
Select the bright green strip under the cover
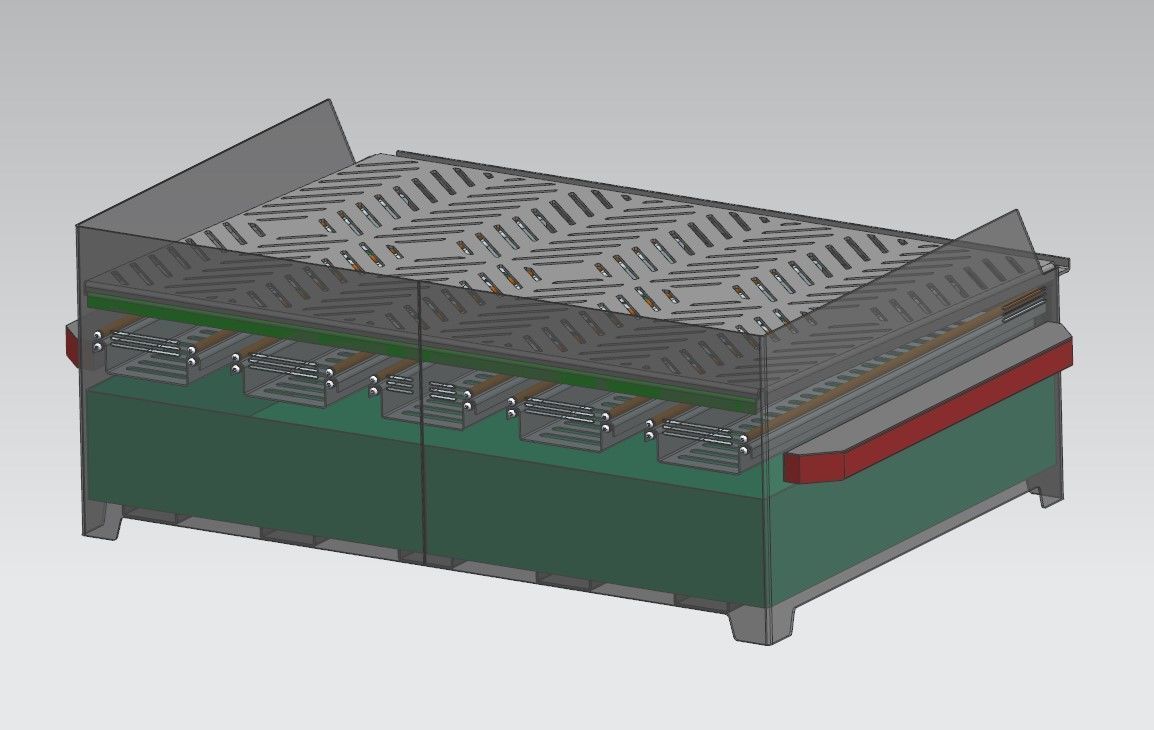pyautogui.click(x=420, y=352)
